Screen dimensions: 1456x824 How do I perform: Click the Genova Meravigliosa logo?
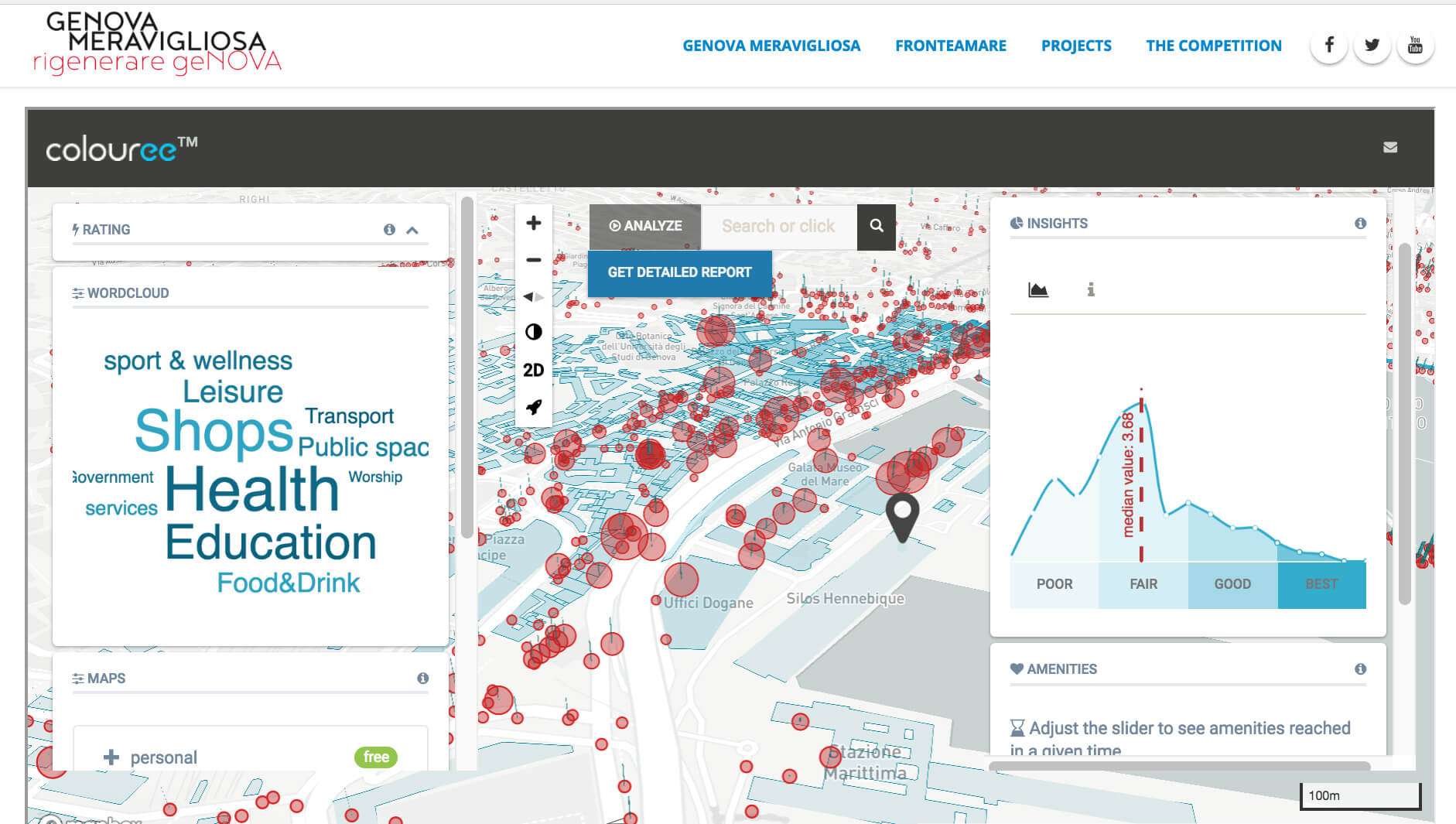pos(157,43)
